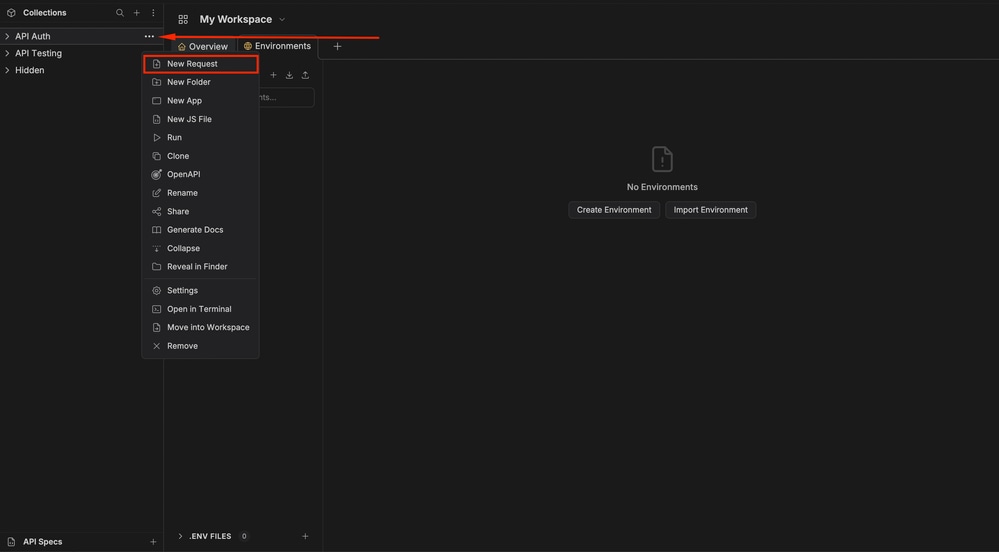Click the plus icon in the .ENV FILES row
This screenshot has width=999, height=552.
point(305,536)
